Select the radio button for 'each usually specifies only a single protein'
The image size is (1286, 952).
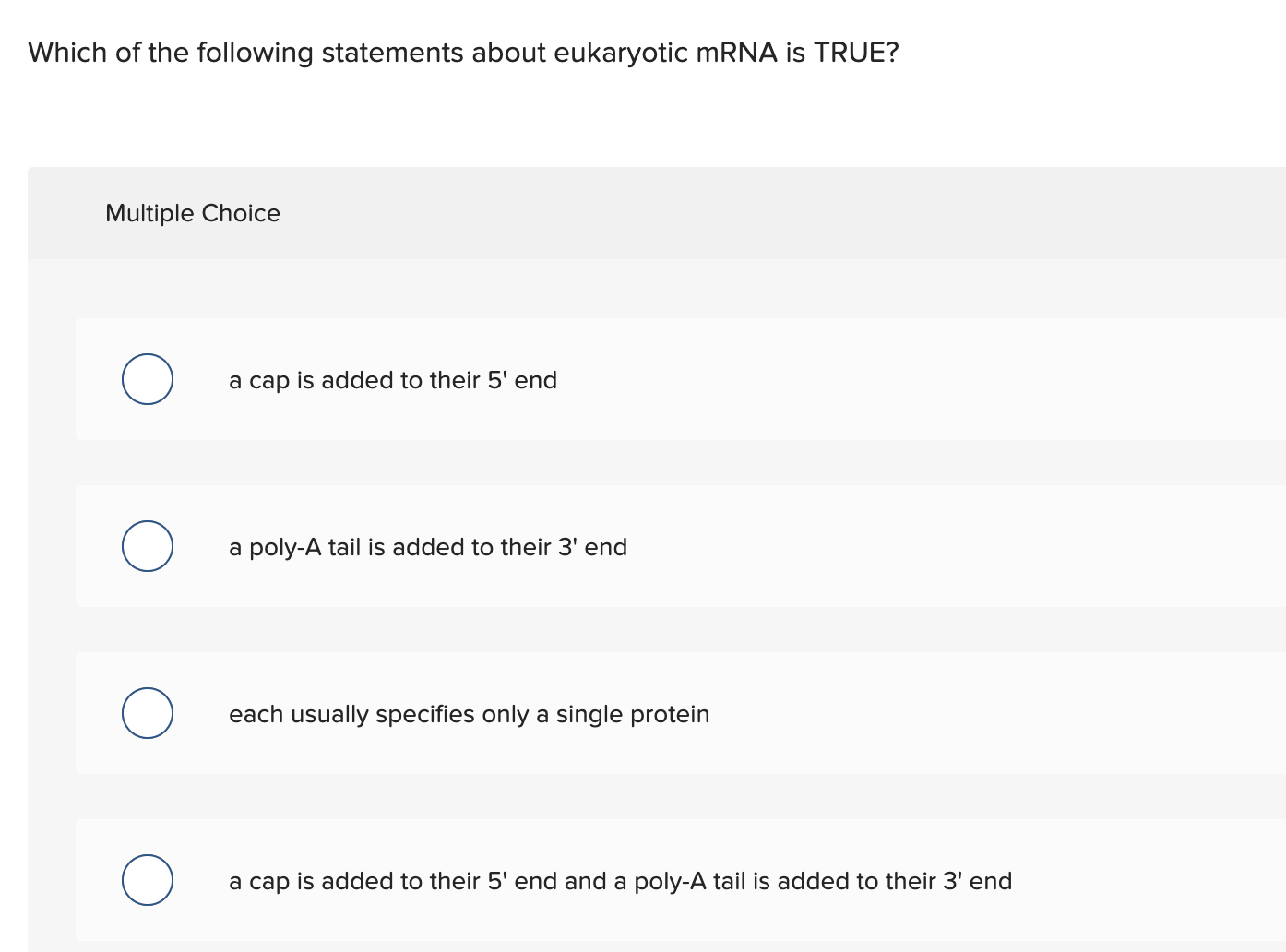click(x=147, y=712)
